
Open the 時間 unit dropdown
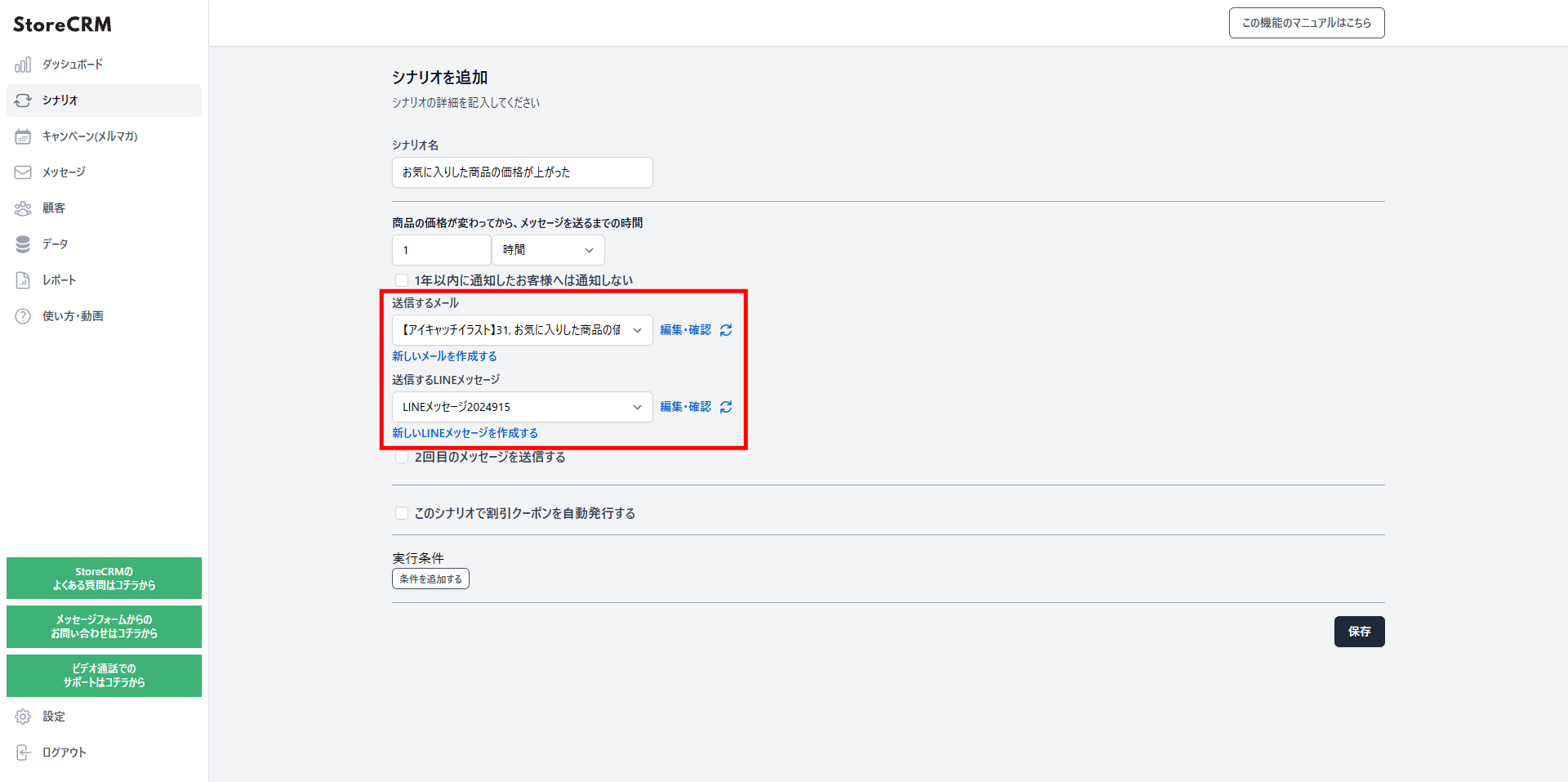548,250
